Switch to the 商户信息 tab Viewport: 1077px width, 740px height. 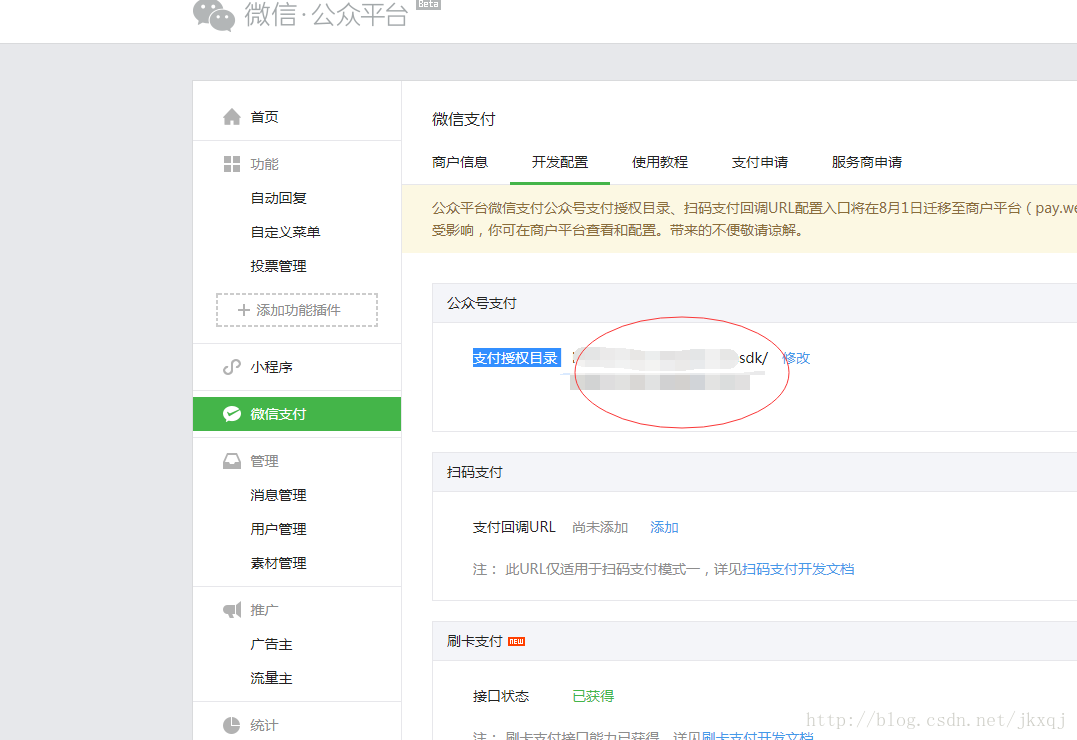point(460,162)
